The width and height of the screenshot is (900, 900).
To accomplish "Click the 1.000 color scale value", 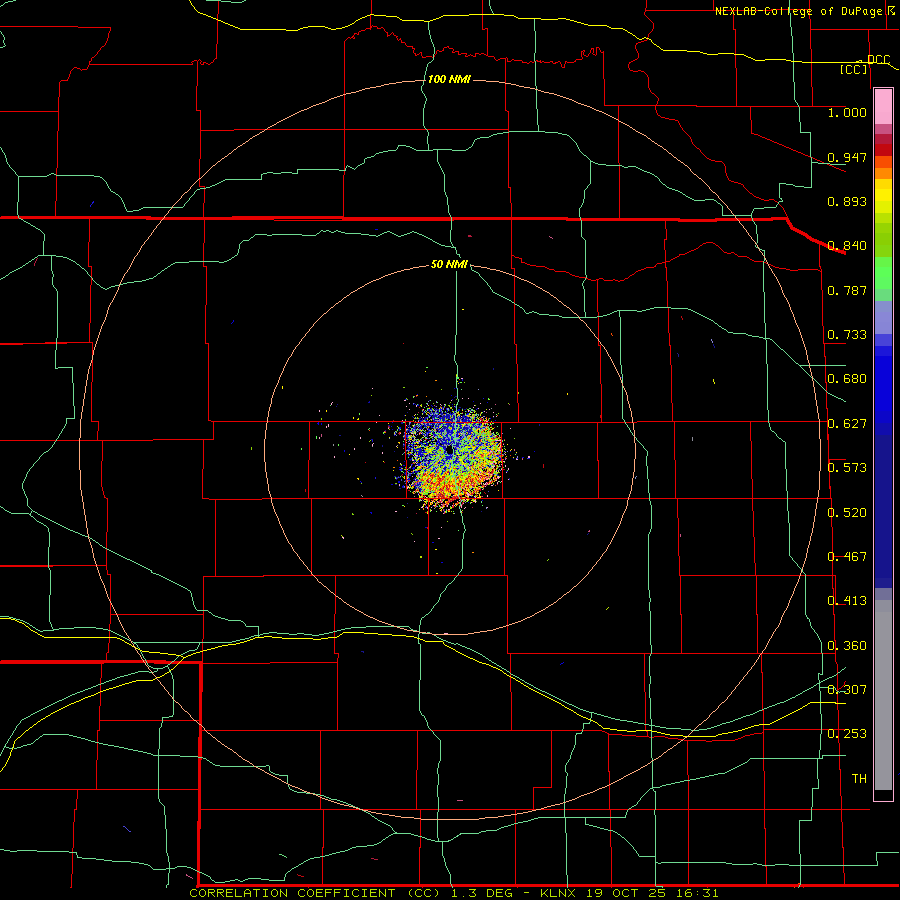I will pyautogui.click(x=847, y=112).
